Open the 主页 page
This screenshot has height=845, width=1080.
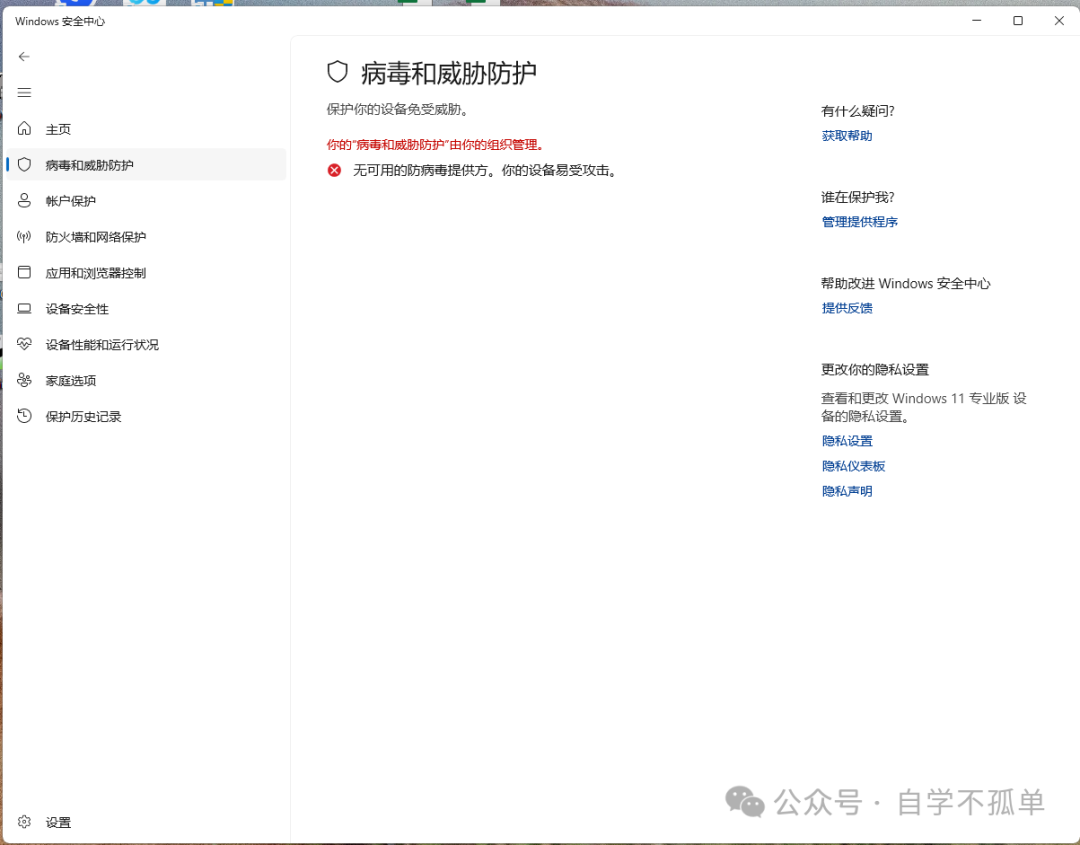click(x=146, y=129)
